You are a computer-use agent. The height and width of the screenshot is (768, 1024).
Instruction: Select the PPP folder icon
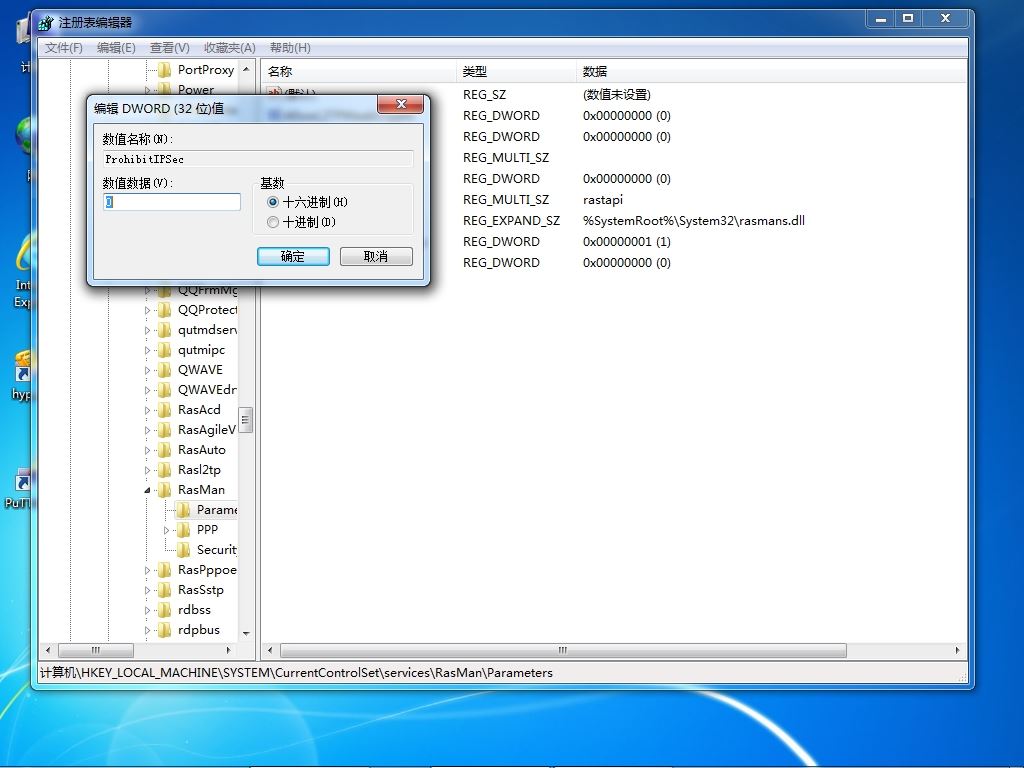pos(184,530)
